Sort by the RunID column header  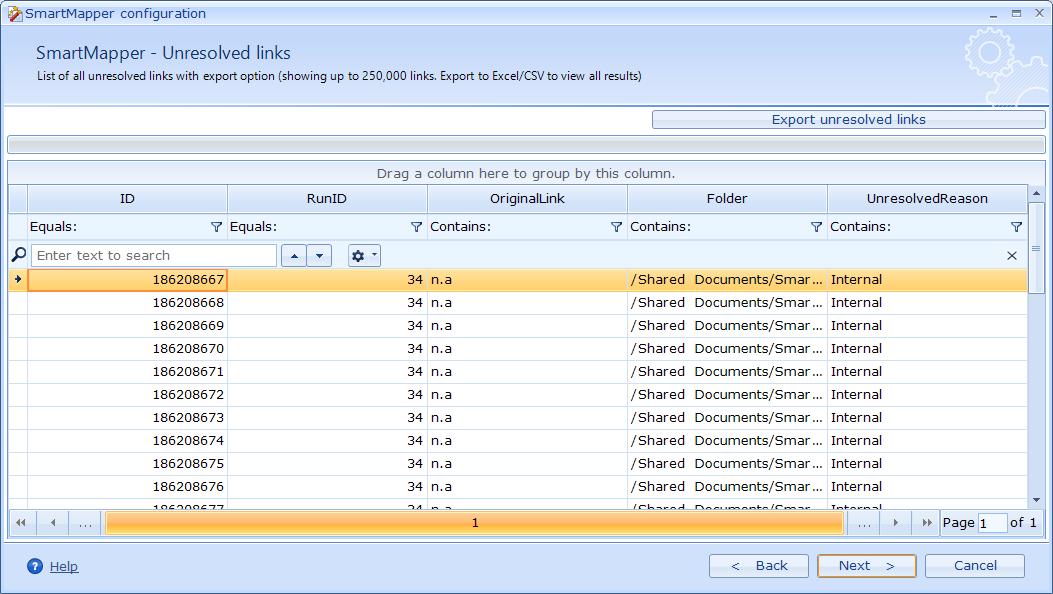[x=327, y=199]
